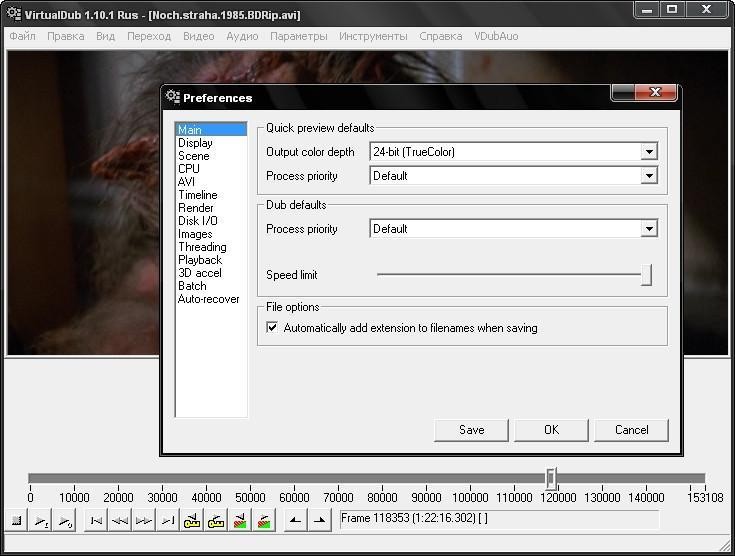Image resolution: width=735 pixels, height=556 pixels.
Task: Click the timeline track near frame 50000
Action: tap(250, 478)
